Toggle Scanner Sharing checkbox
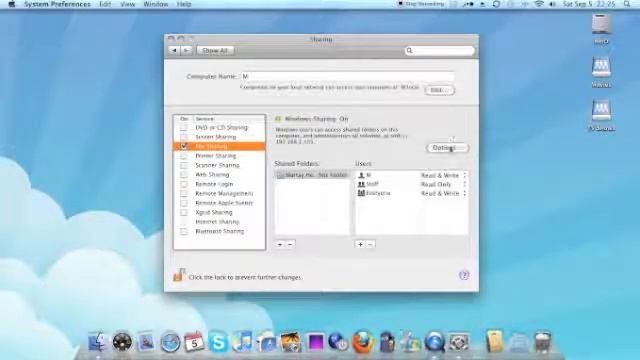Viewport: 640px width, 360px height. tap(184, 165)
